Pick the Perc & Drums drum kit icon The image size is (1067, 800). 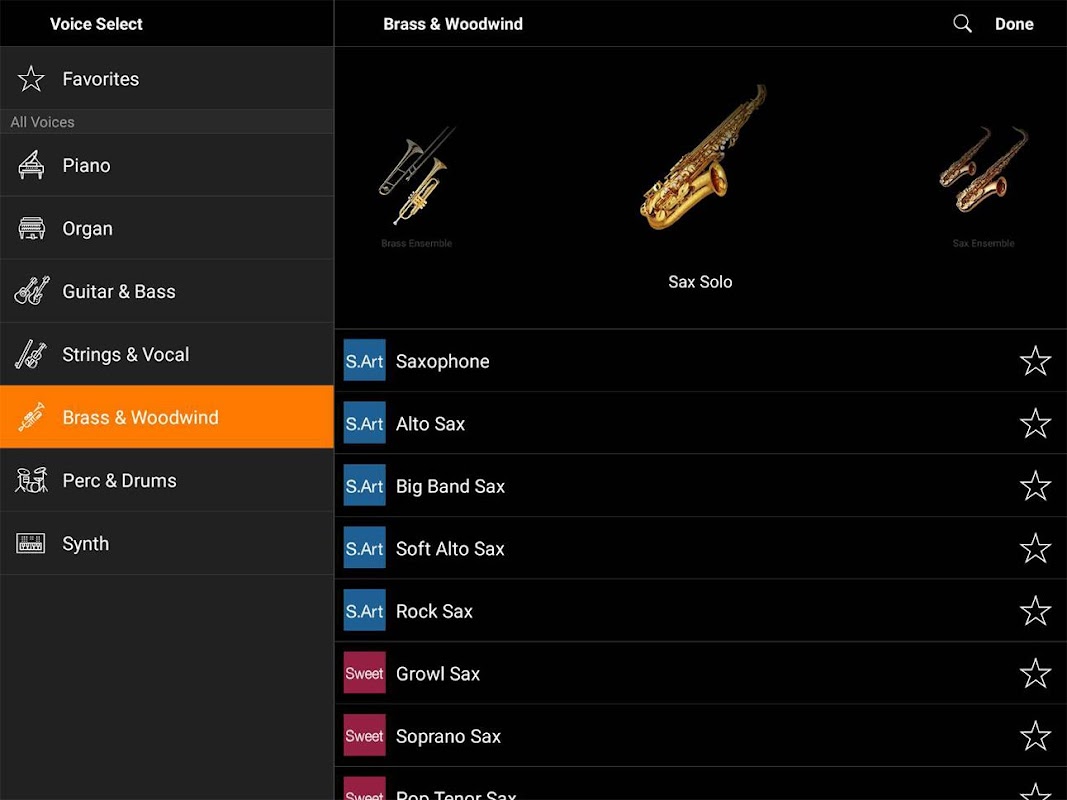[32, 481]
